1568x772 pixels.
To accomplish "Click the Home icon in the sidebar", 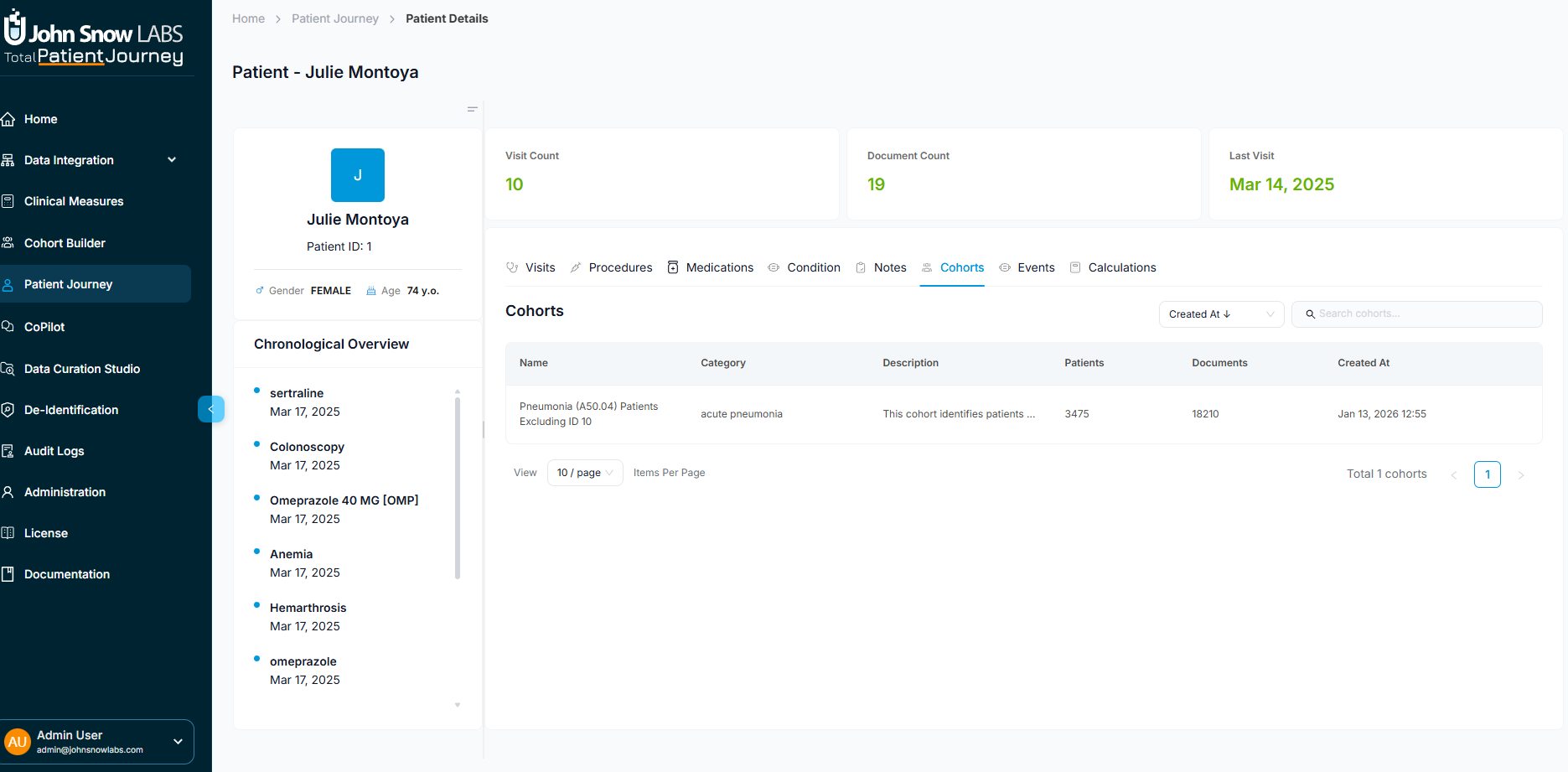I will [x=8, y=119].
